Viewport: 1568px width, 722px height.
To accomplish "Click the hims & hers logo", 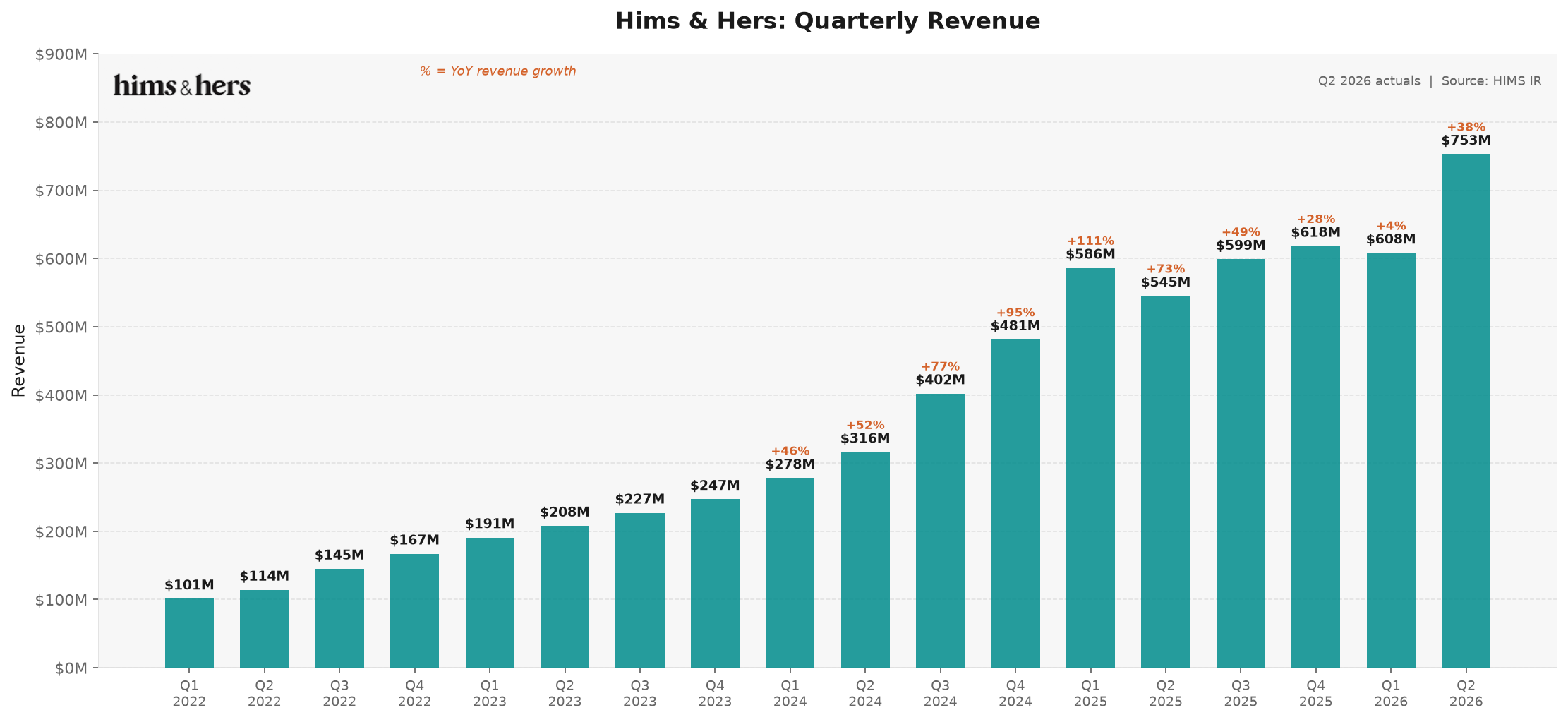I will coord(182,85).
